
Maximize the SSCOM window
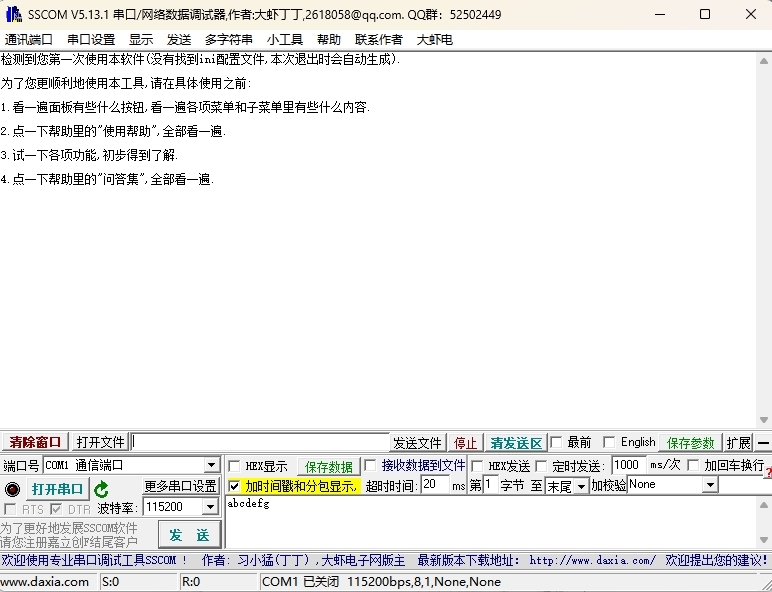click(705, 14)
